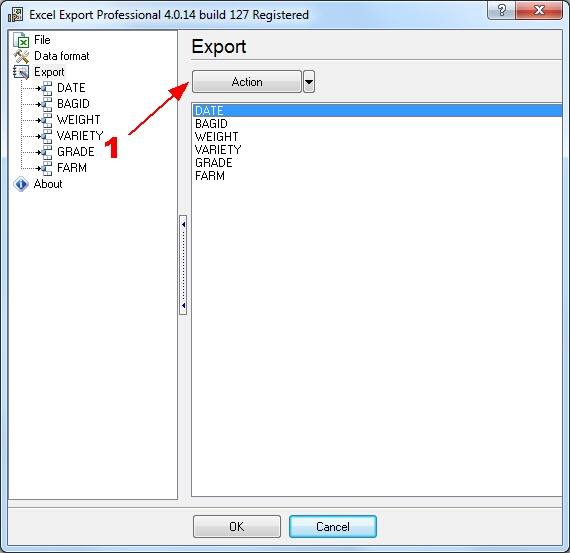Click the Export notebook icon in tree

click(x=21, y=72)
